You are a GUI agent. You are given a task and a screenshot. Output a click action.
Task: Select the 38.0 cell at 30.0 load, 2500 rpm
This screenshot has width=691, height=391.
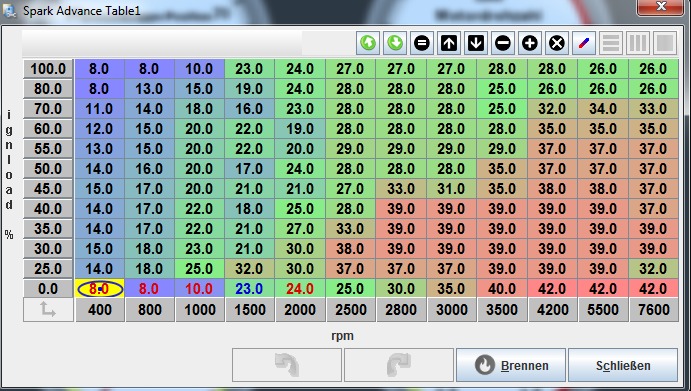click(350, 249)
